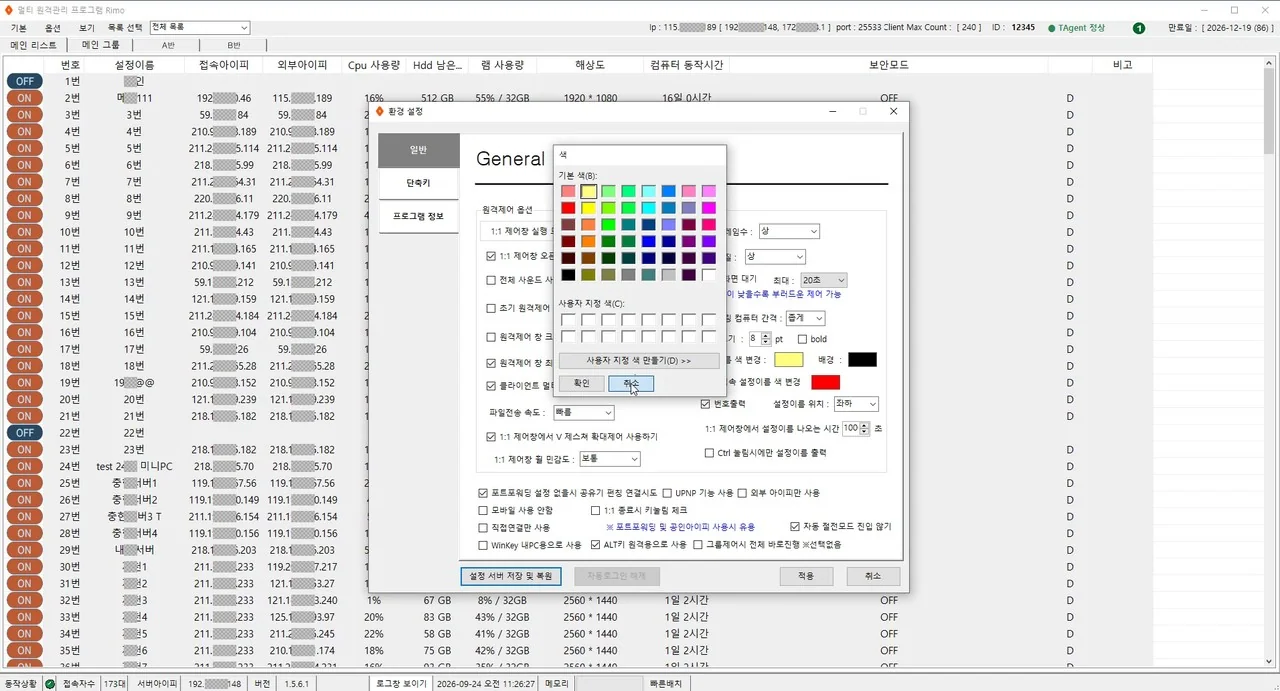Screen dimensions: 1280x691
Task: Click the ON badge for row 30번
Action: pos(24,566)
